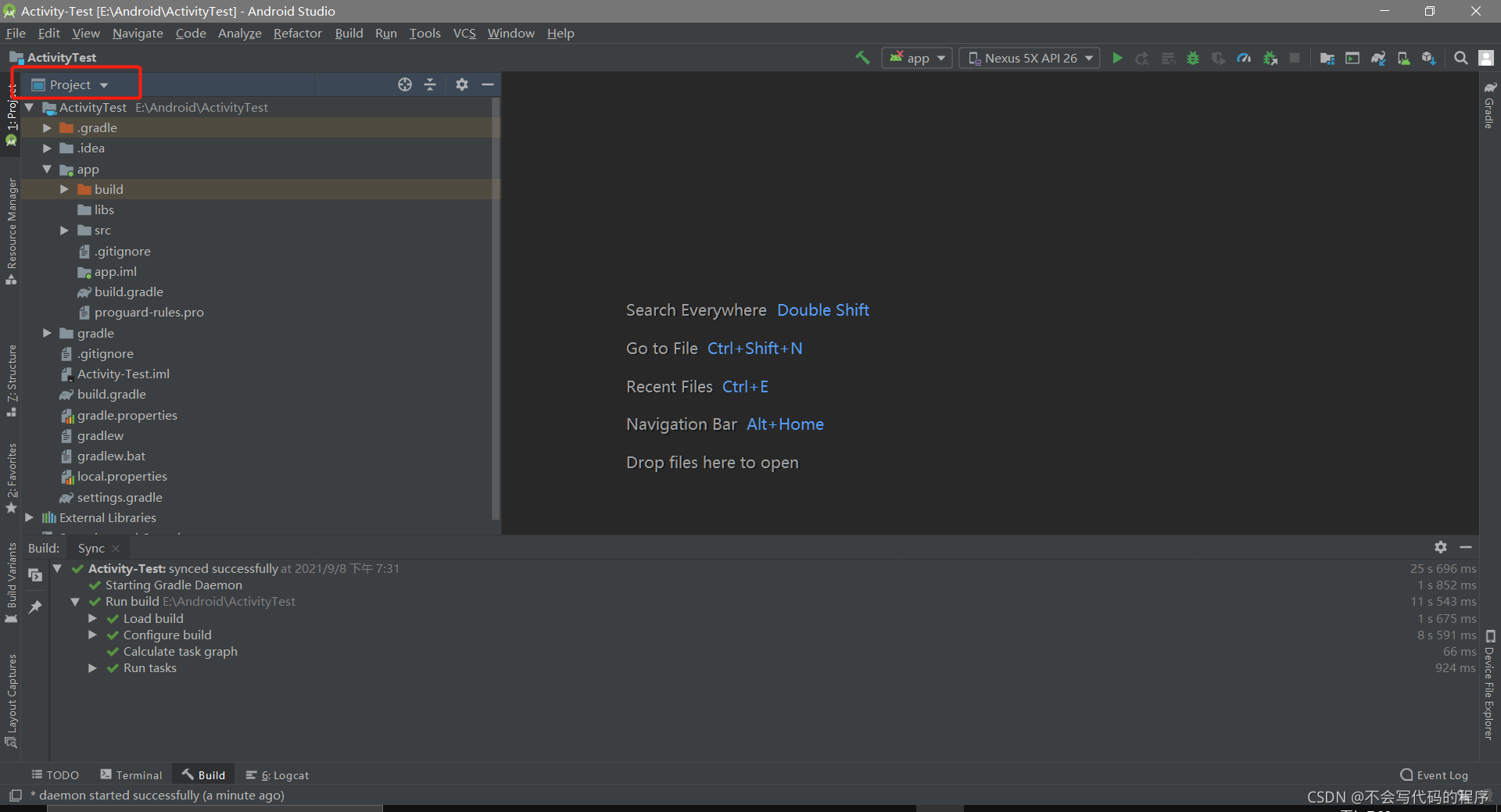Open the Logcat tool window tab
The image size is (1501, 812).
(278, 774)
